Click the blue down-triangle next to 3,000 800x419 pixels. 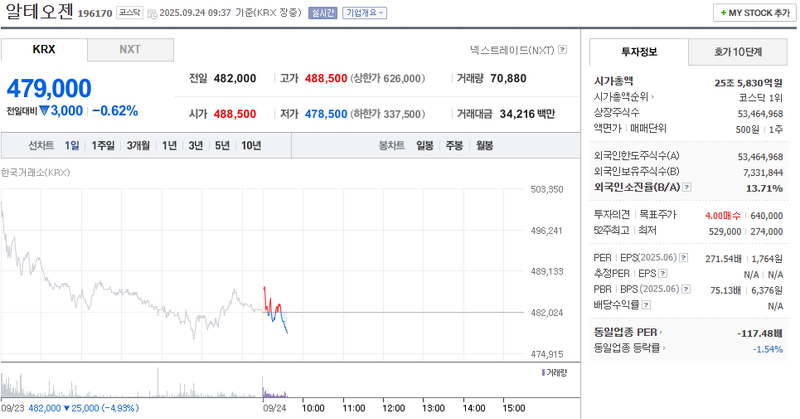[x=44, y=110]
